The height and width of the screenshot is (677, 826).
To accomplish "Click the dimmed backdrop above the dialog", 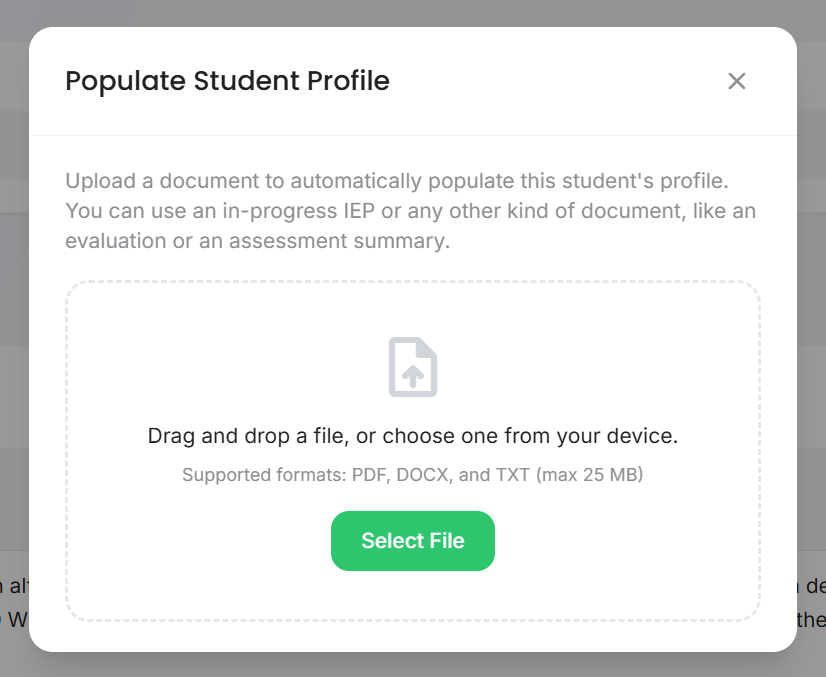I will 413,12.
